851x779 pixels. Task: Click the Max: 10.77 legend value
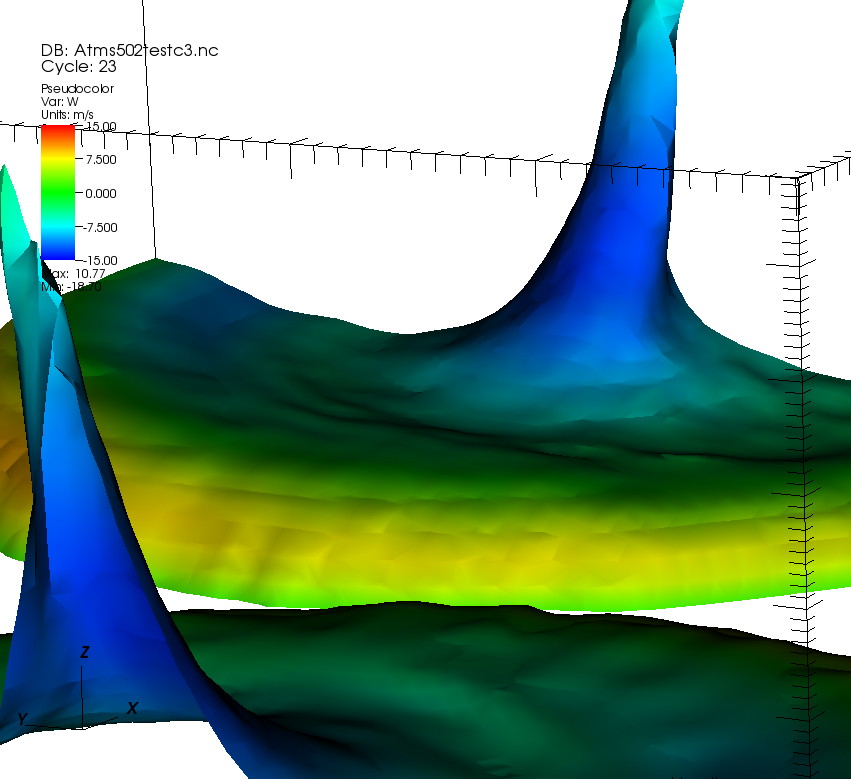click(69, 273)
